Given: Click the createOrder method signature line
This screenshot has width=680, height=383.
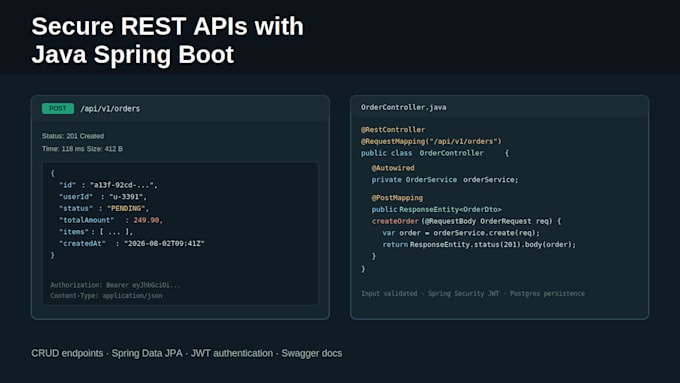Looking at the screenshot, I should (x=466, y=221).
